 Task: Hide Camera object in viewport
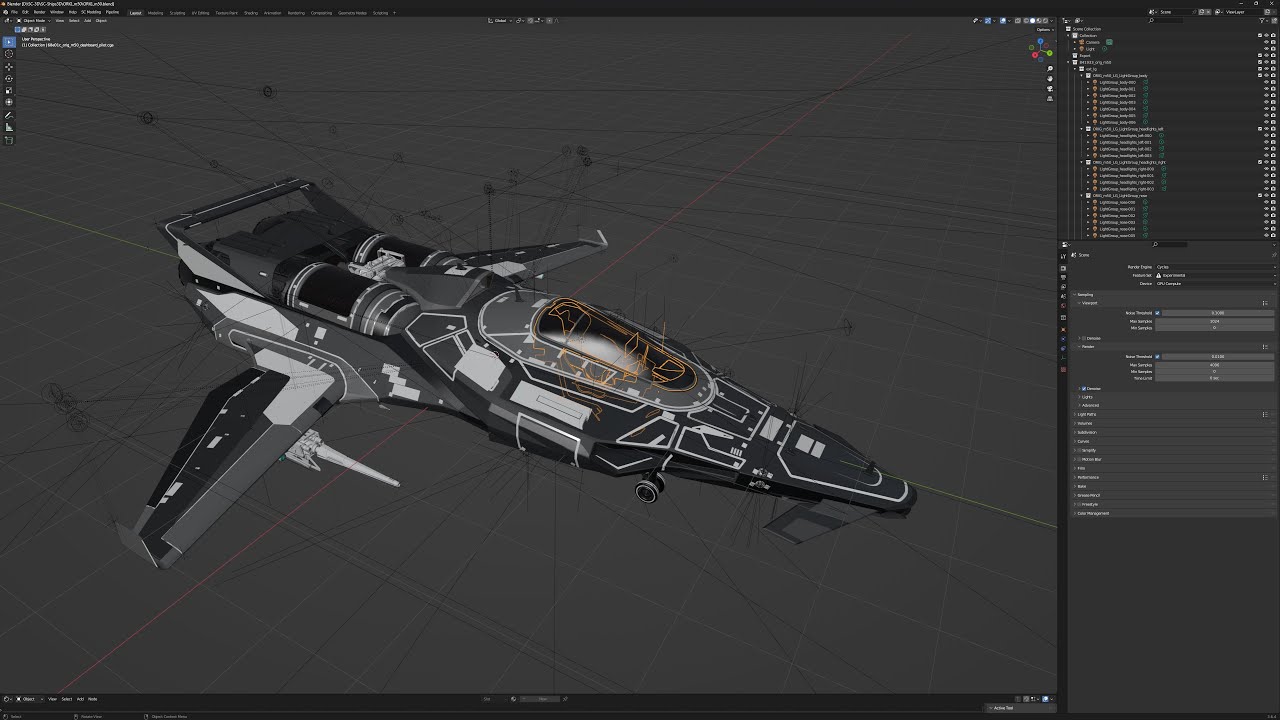(x=1266, y=42)
